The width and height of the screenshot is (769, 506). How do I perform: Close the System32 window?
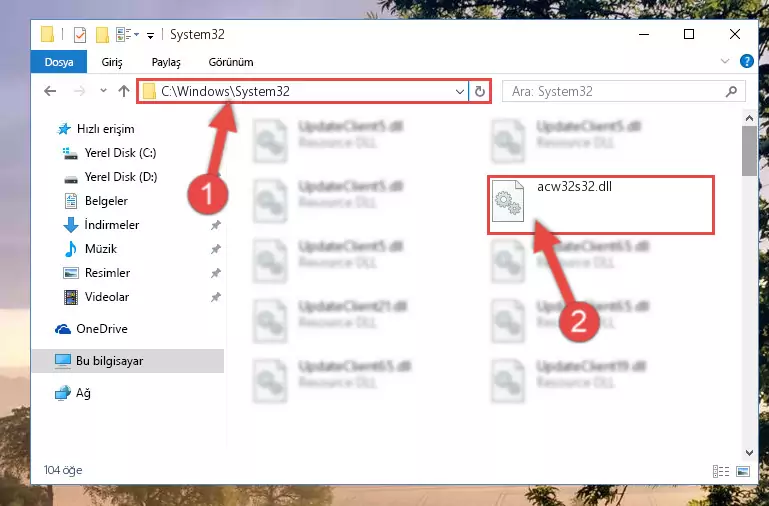(734, 34)
